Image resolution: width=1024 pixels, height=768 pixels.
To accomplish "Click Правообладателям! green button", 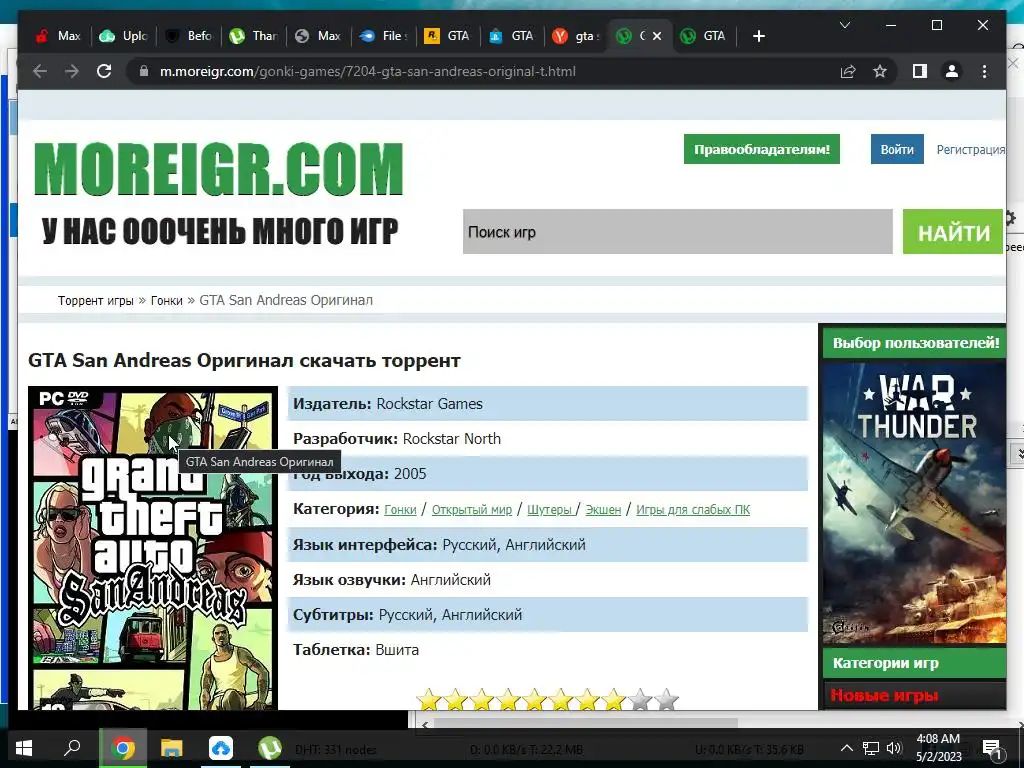I will pos(761,149).
